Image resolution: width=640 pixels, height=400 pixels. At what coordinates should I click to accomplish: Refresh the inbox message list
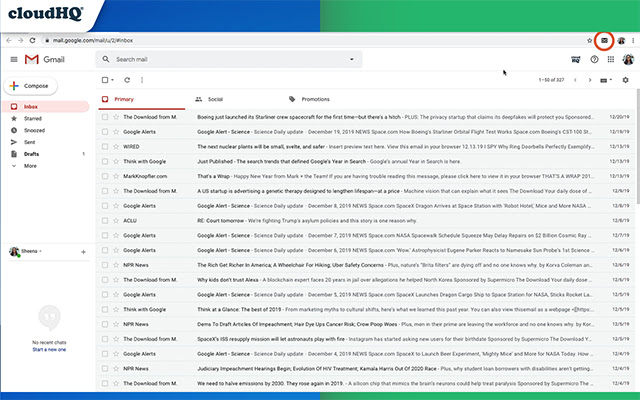coord(127,80)
